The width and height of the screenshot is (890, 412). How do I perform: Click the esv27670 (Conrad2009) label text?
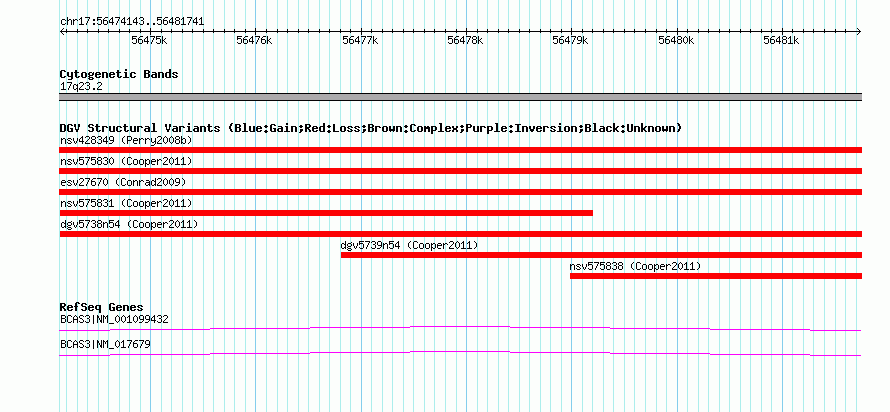123,182
